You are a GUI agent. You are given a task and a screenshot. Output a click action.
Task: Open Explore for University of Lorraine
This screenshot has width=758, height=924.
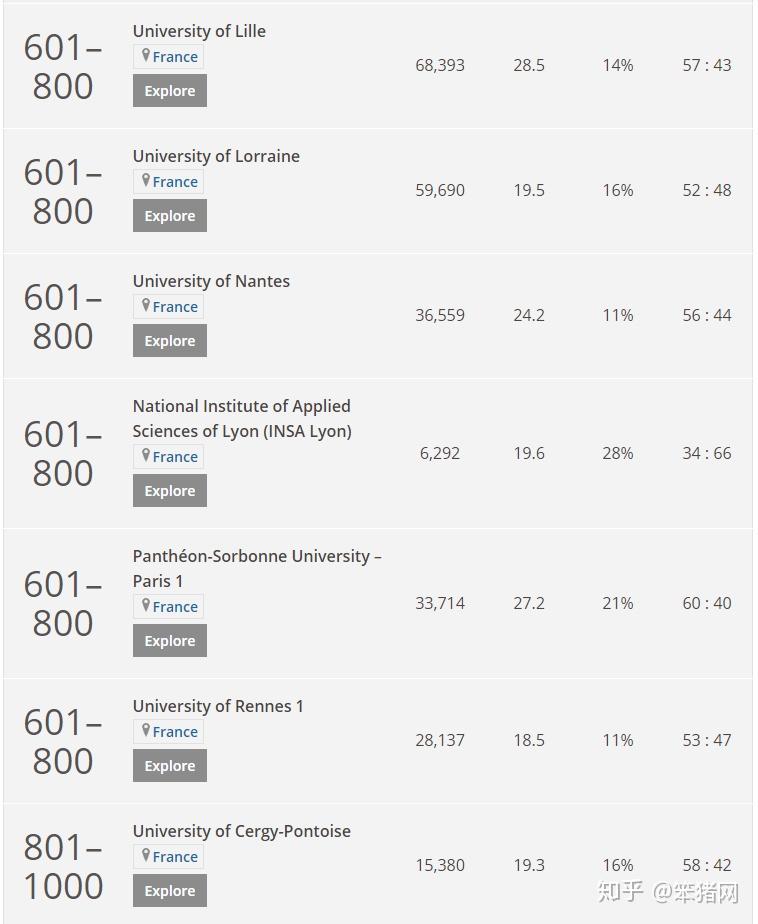click(170, 216)
